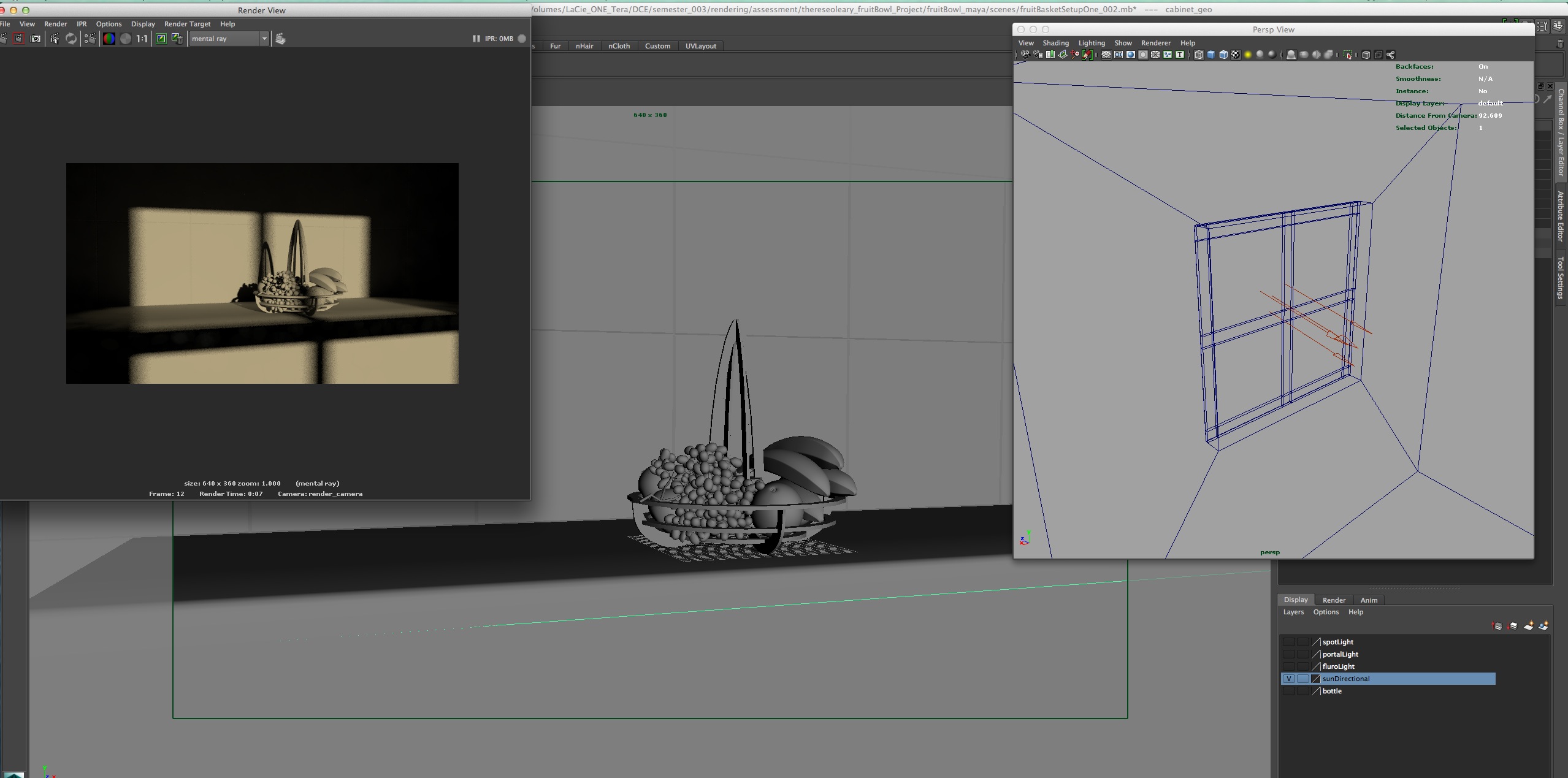Open the nCloth shelf tab
The height and width of the screenshot is (778, 1568).
click(618, 46)
